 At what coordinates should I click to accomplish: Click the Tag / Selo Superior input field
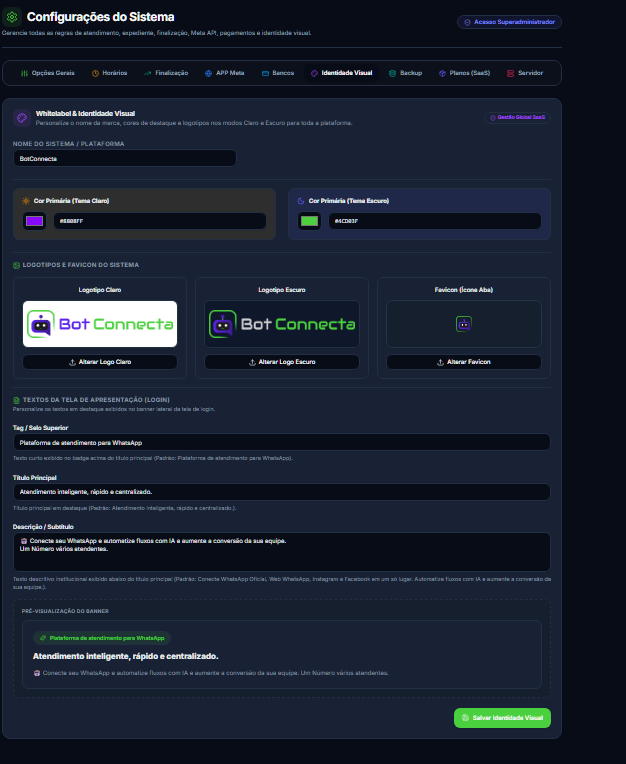[x=282, y=442]
